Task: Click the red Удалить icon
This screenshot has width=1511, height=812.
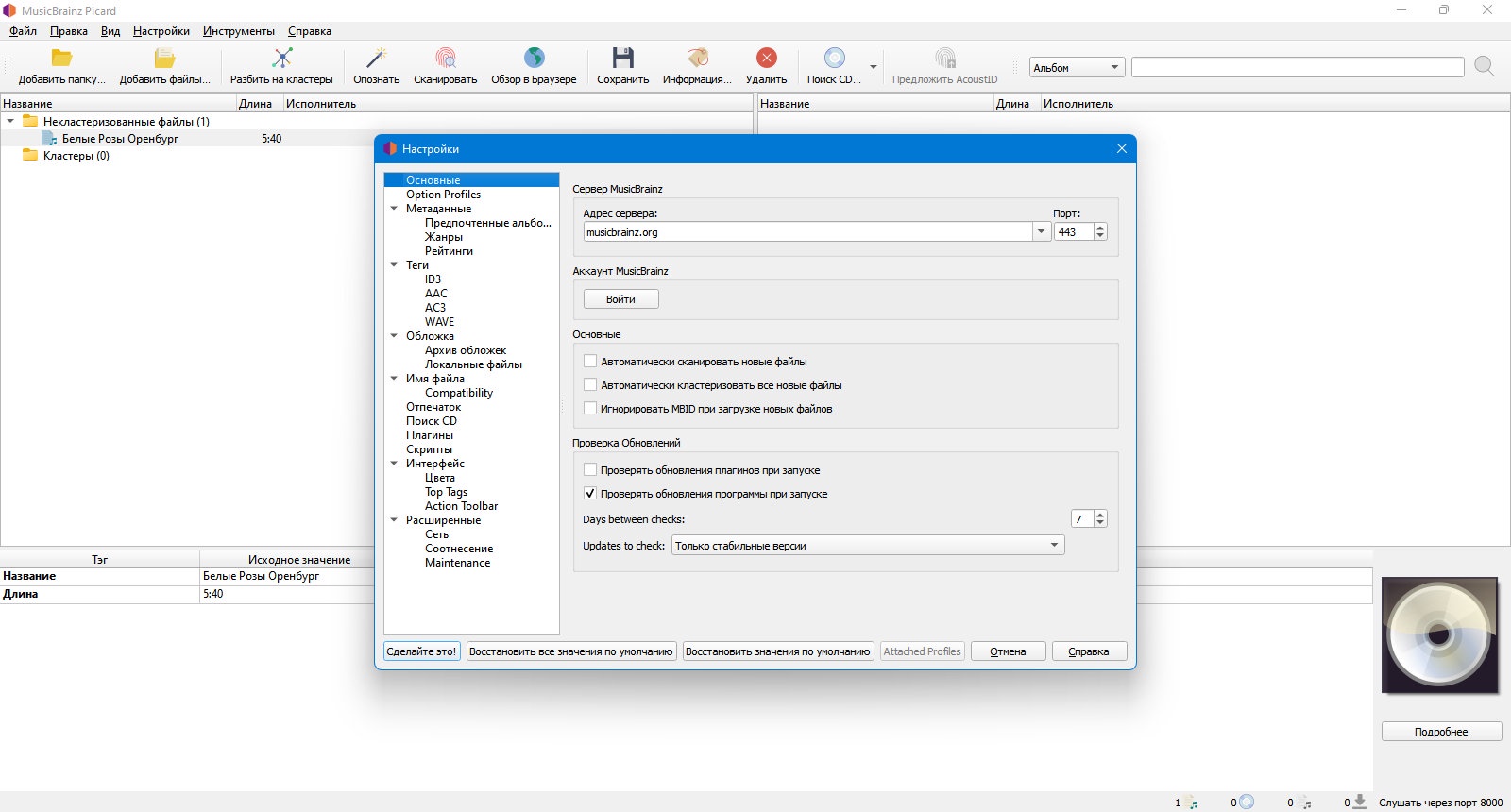Action: pos(766,58)
